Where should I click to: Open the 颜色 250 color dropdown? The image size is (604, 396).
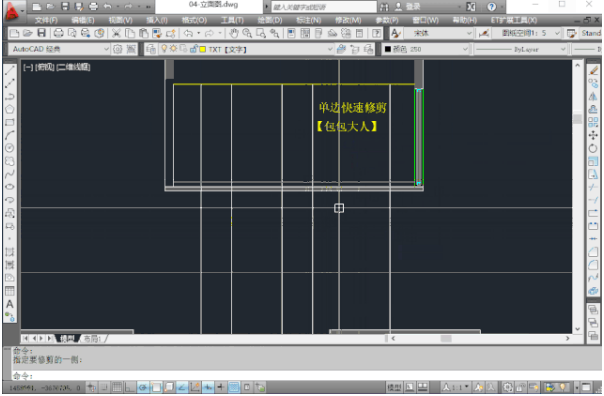(425, 49)
